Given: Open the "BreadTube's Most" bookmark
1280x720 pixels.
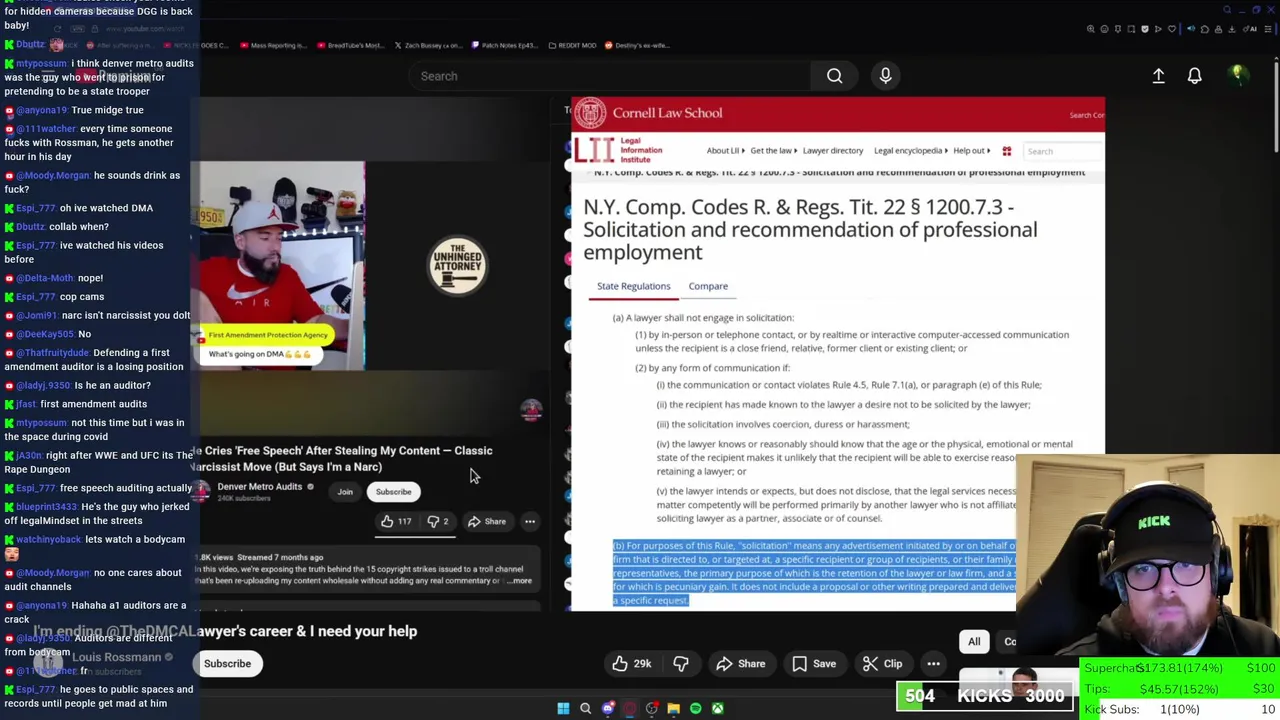Looking at the screenshot, I should 349,45.
